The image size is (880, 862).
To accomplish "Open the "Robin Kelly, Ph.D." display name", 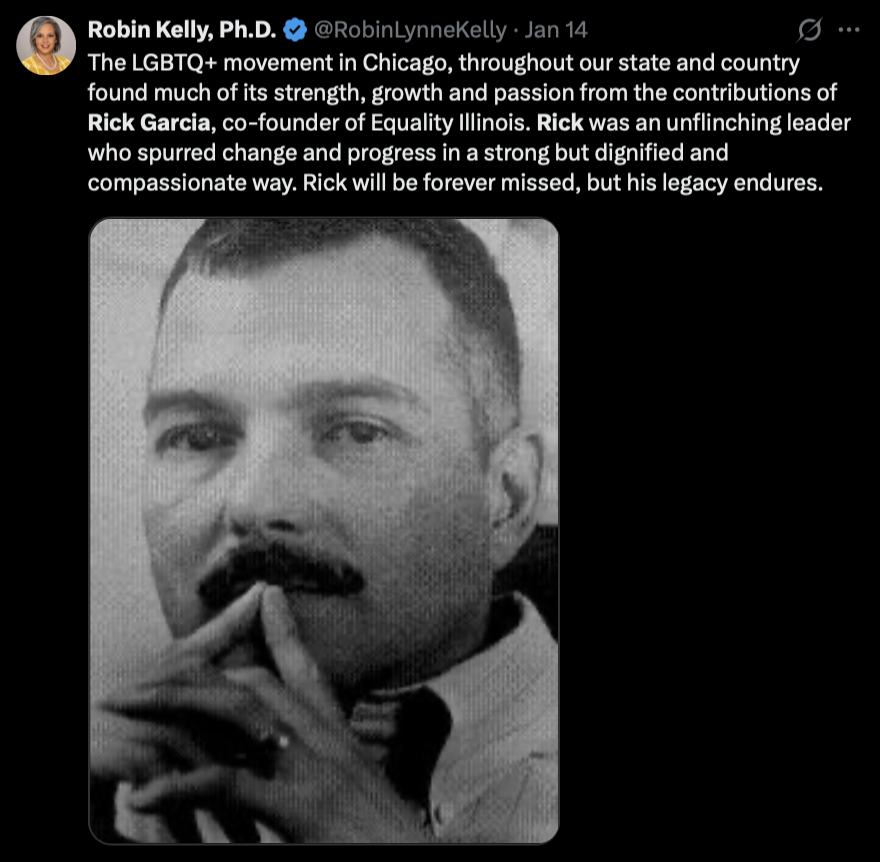I will 182,31.
